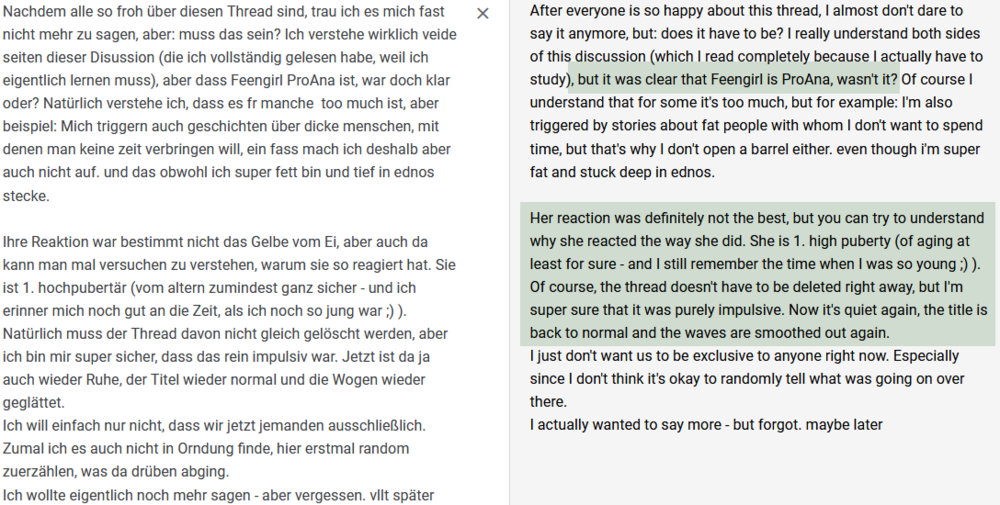Click the highlighted paragraph 'Her reaction was definitely not'
The image size is (1000, 505).
[758, 275]
